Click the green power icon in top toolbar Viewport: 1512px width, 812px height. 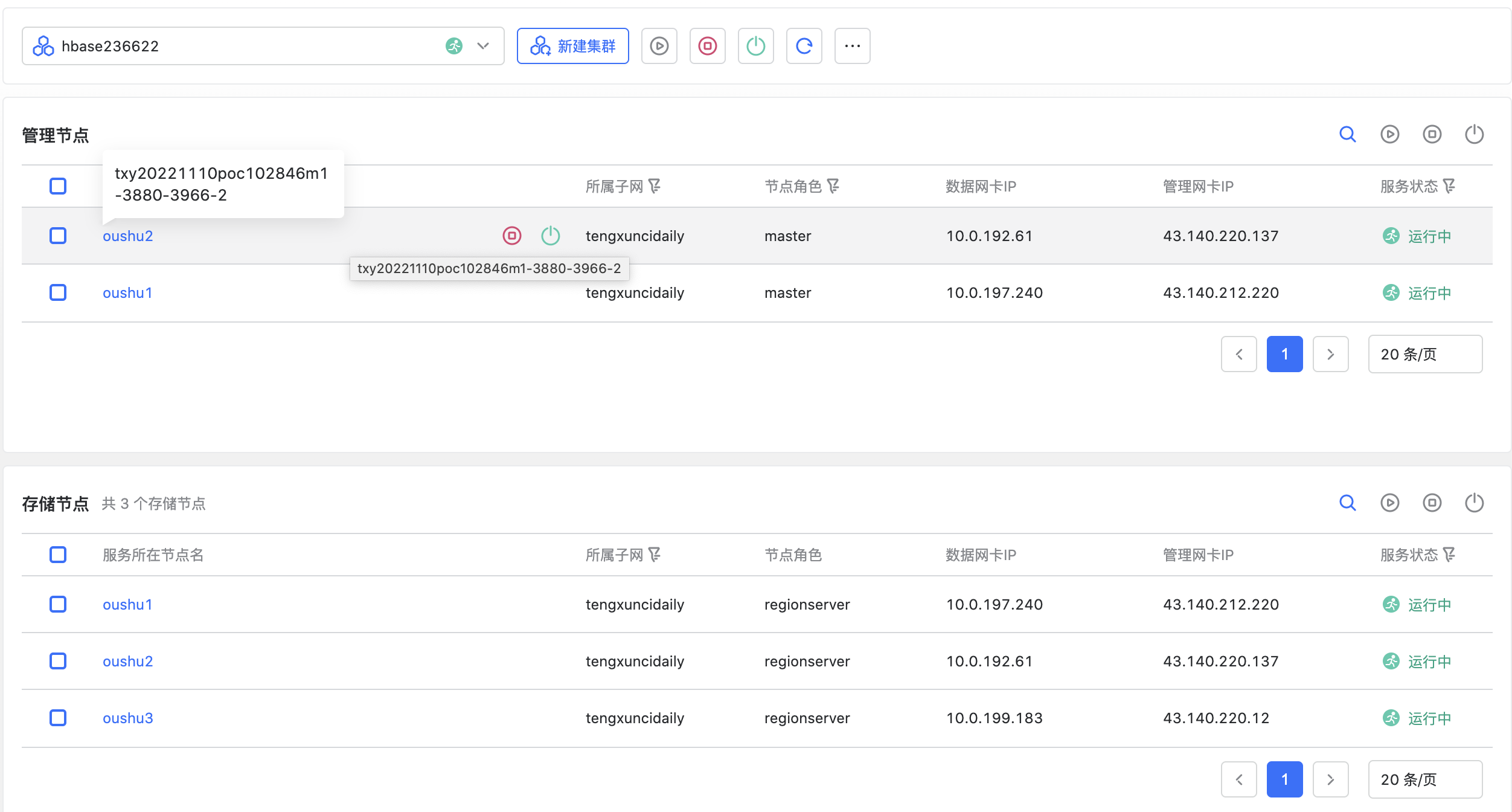755,46
